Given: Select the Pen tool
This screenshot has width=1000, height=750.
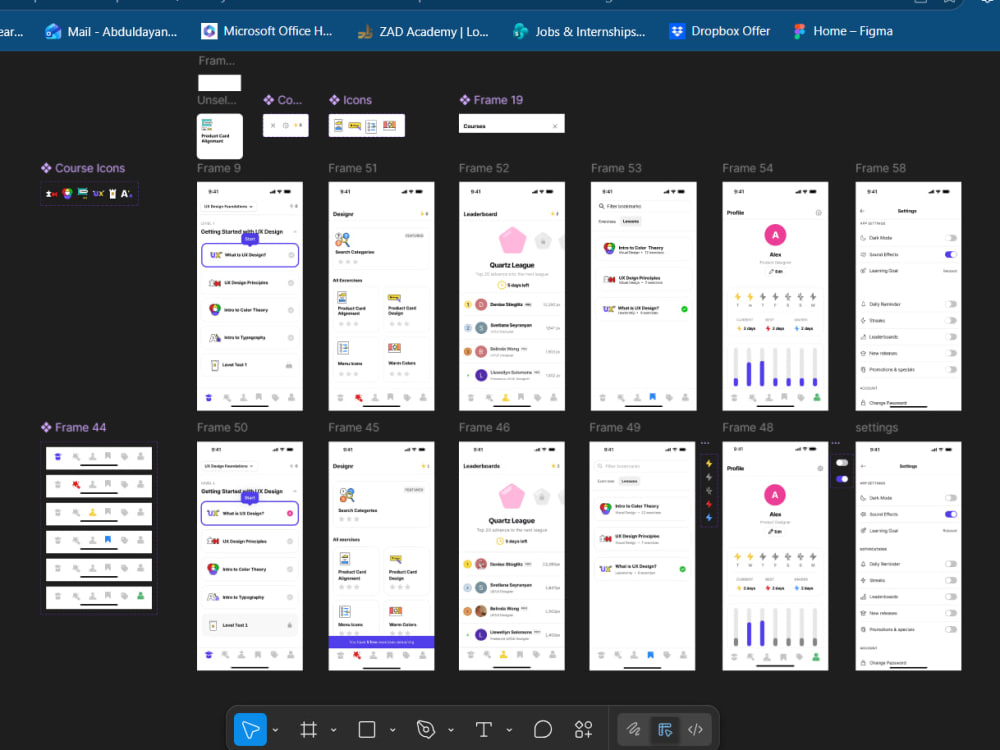Looking at the screenshot, I should (425, 729).
